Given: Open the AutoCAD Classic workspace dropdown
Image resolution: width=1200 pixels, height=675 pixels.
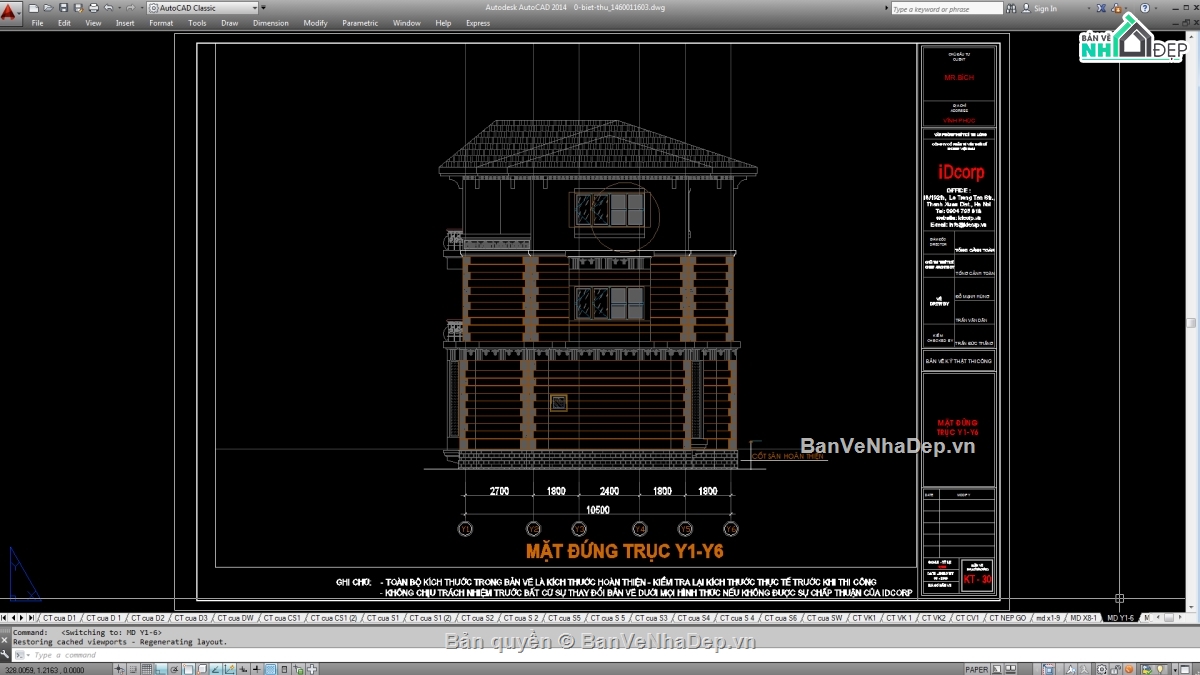Looking at the screenshot, I should [x=203, y=8].
